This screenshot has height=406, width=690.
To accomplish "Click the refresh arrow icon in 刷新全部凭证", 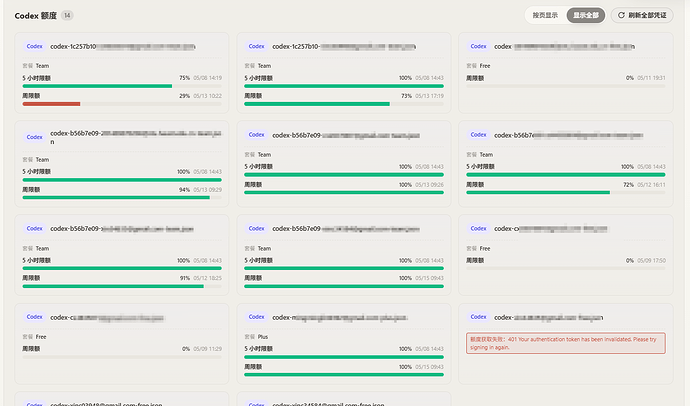I will click(x=621, y=15).
